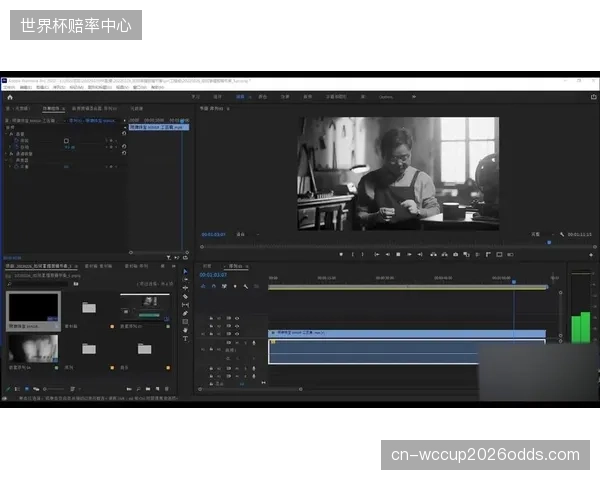
Task: Enable voice-over record on first audio track
Action: pos(254,343)
